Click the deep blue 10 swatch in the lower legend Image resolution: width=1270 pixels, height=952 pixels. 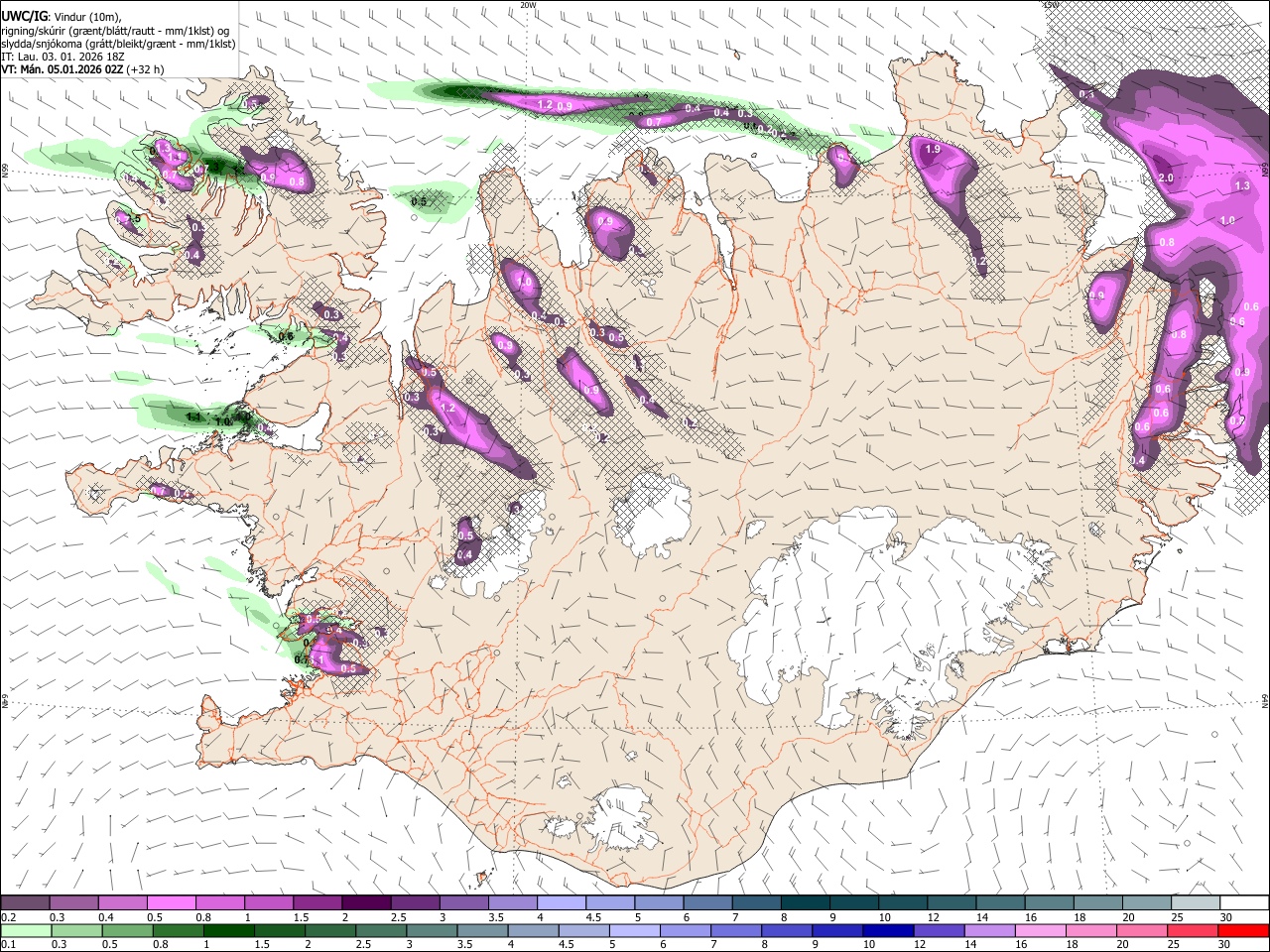tap(889, 930)
